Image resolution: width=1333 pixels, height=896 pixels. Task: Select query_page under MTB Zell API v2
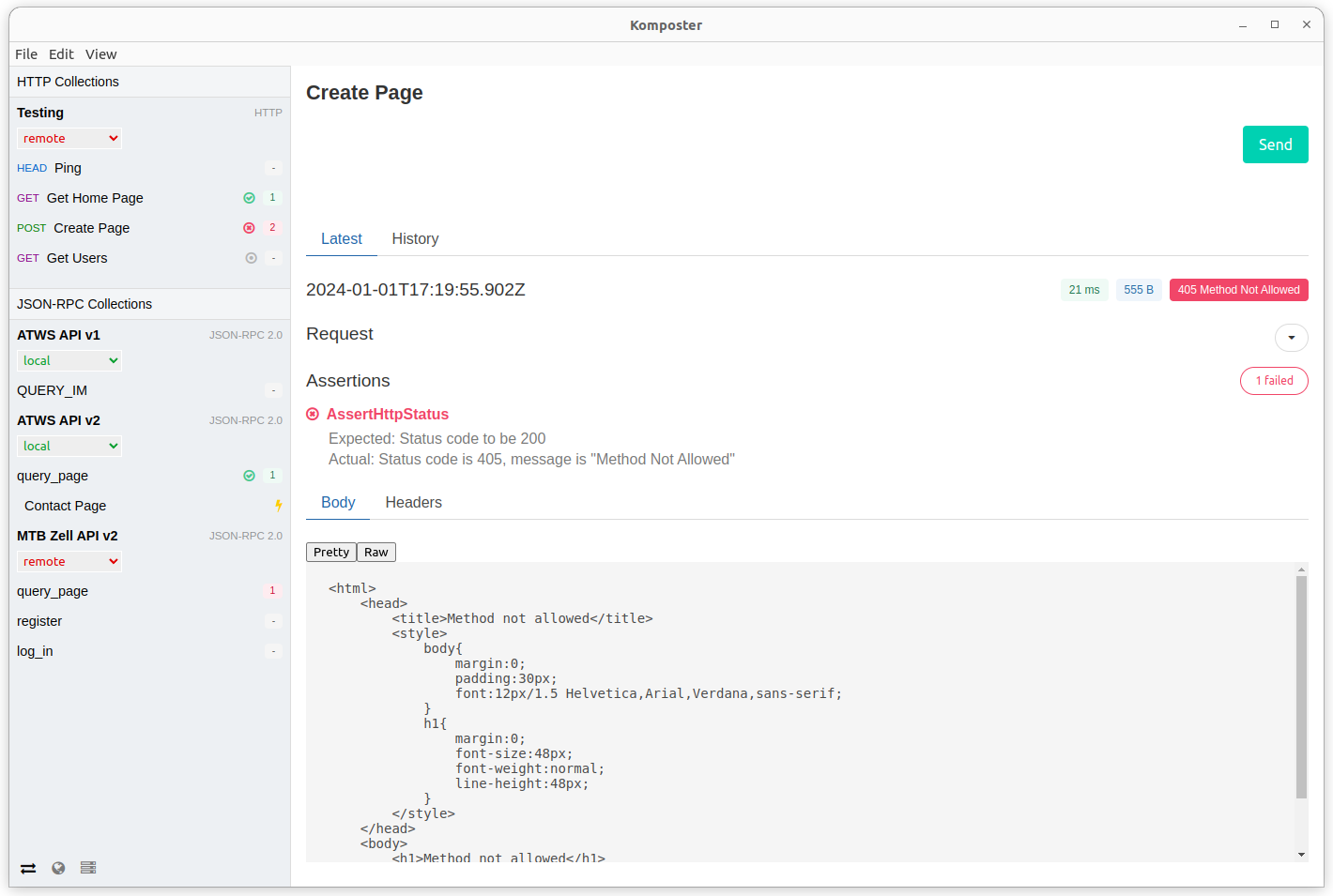point(149,591)
